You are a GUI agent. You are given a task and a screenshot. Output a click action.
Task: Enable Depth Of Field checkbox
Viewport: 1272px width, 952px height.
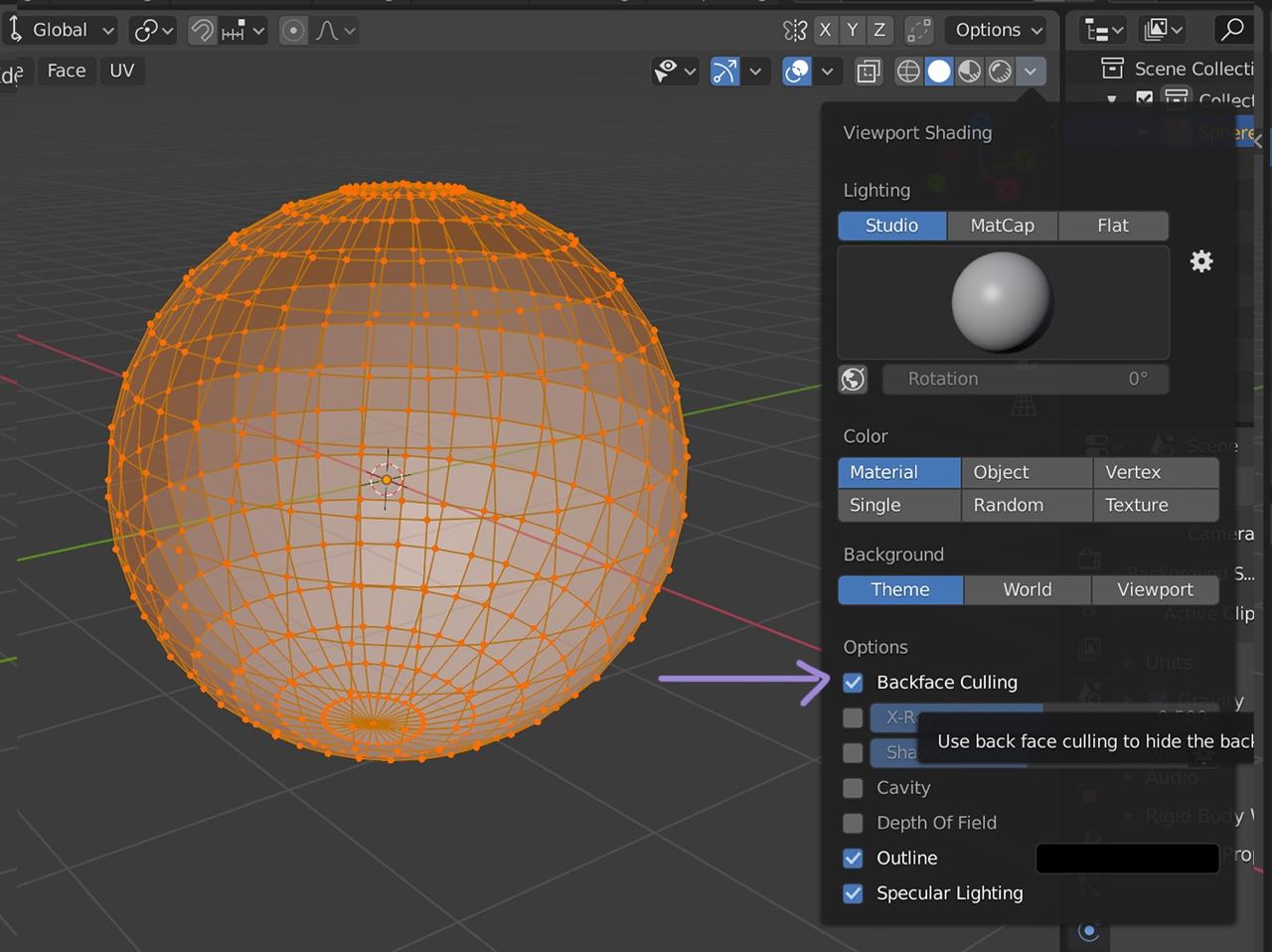coord(853,823)
